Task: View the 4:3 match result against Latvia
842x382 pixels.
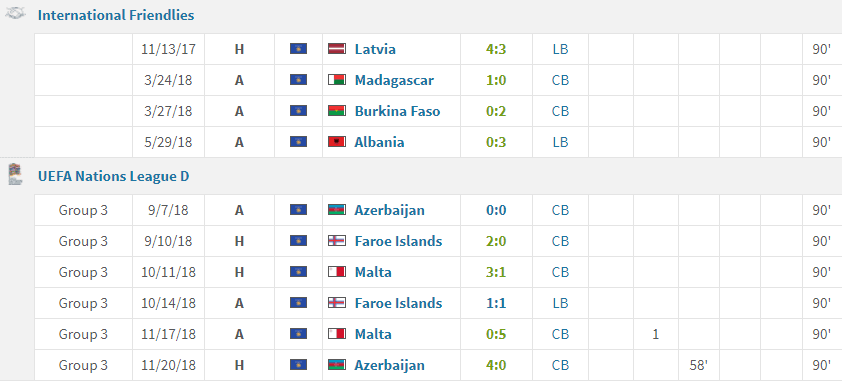Action: pos(496,49)
